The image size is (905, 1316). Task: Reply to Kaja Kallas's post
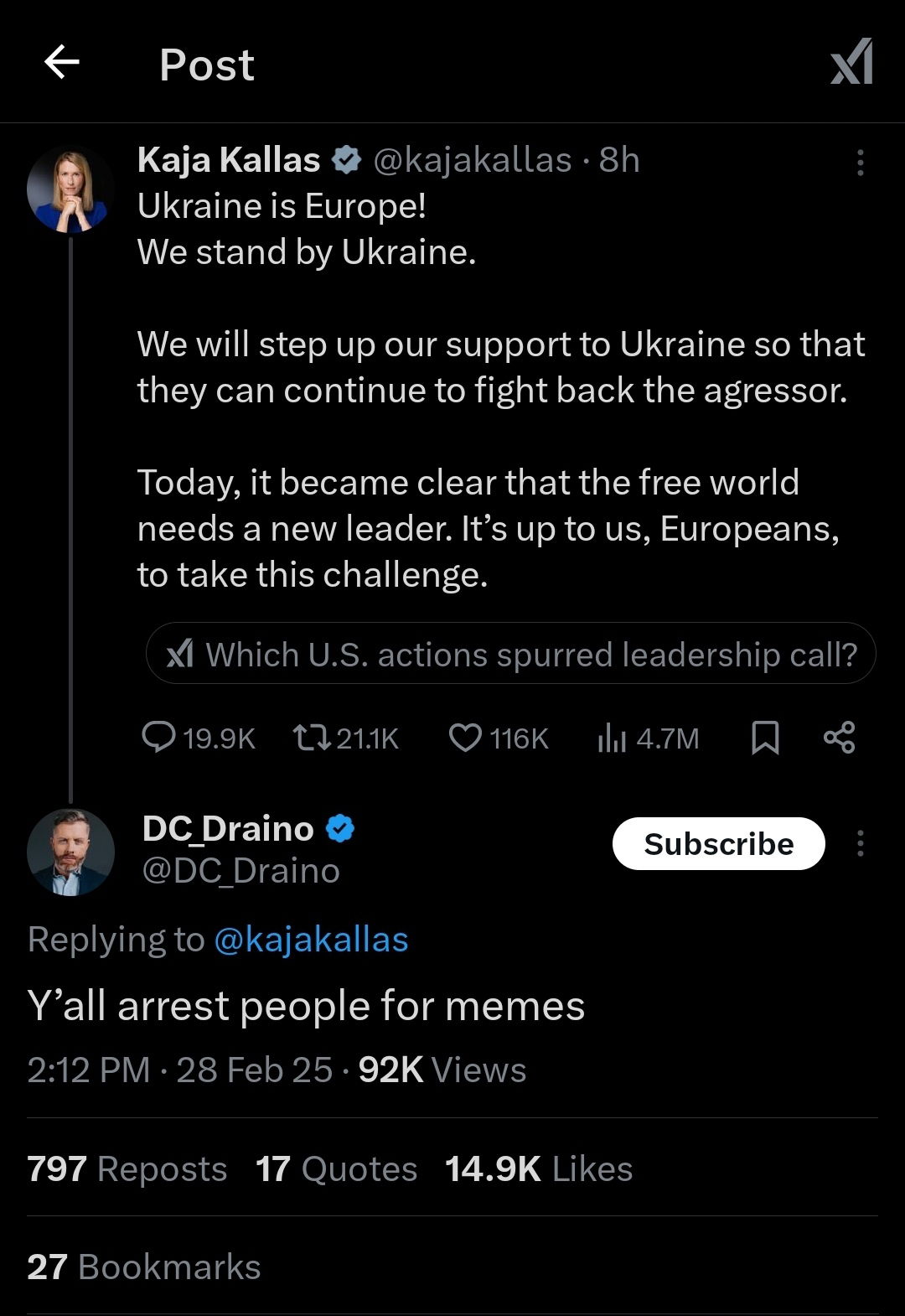point(159,738)
